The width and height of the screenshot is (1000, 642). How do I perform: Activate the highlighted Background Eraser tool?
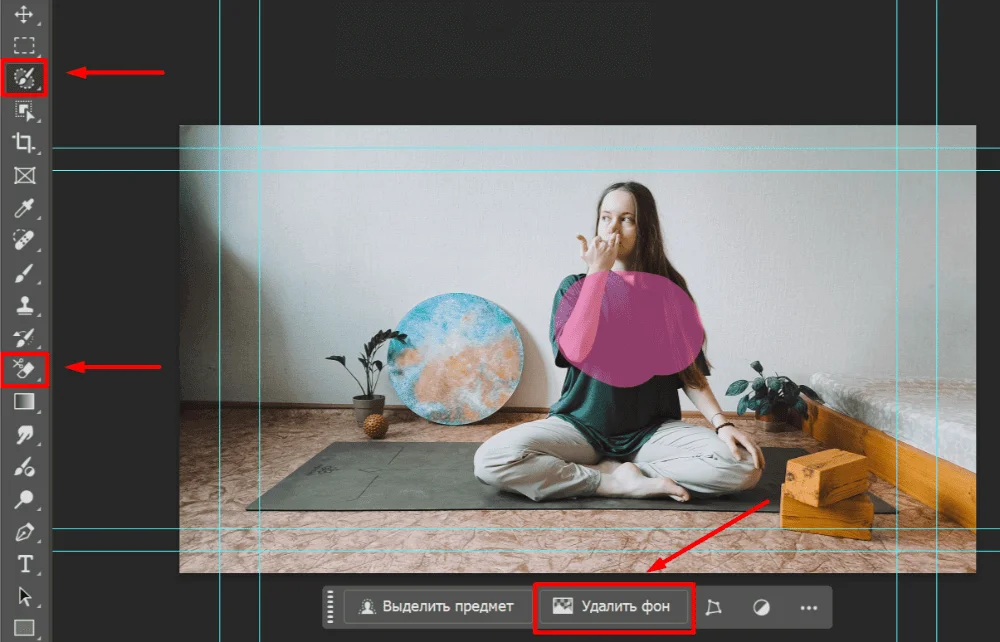click(24, 369)
